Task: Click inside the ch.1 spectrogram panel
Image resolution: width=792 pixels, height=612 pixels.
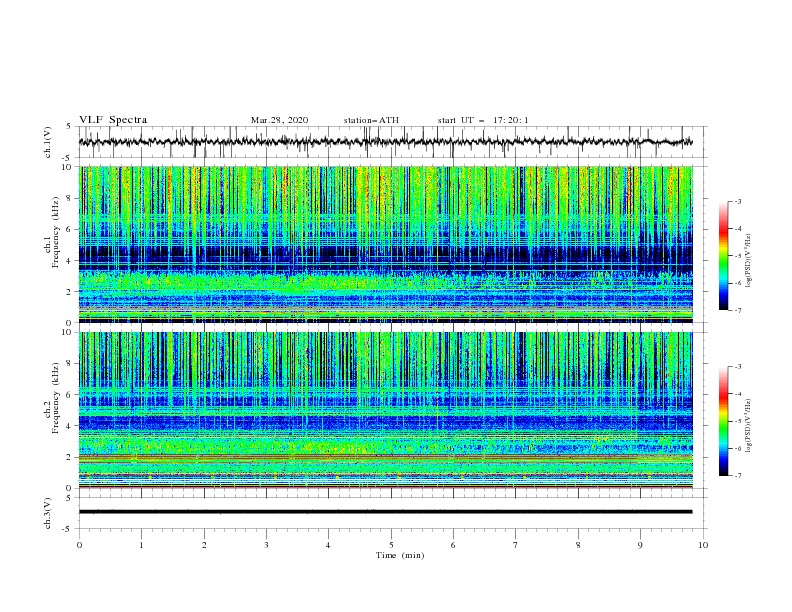Action: point(385,244)
